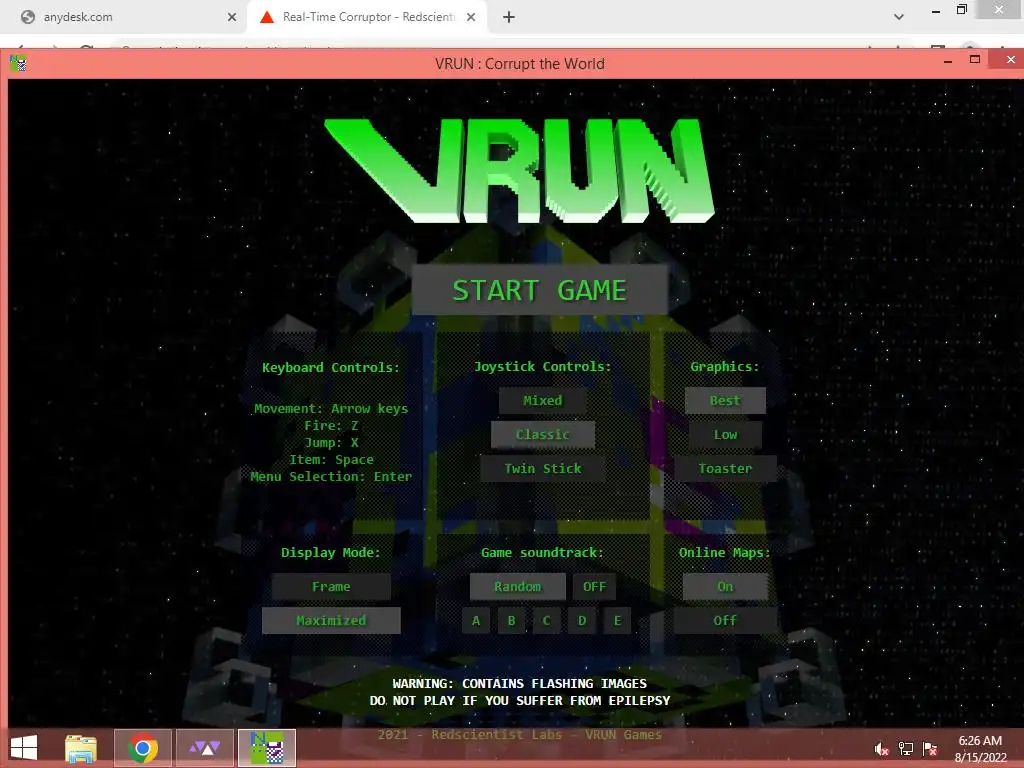Open a new browser tab

coord(509,17)
